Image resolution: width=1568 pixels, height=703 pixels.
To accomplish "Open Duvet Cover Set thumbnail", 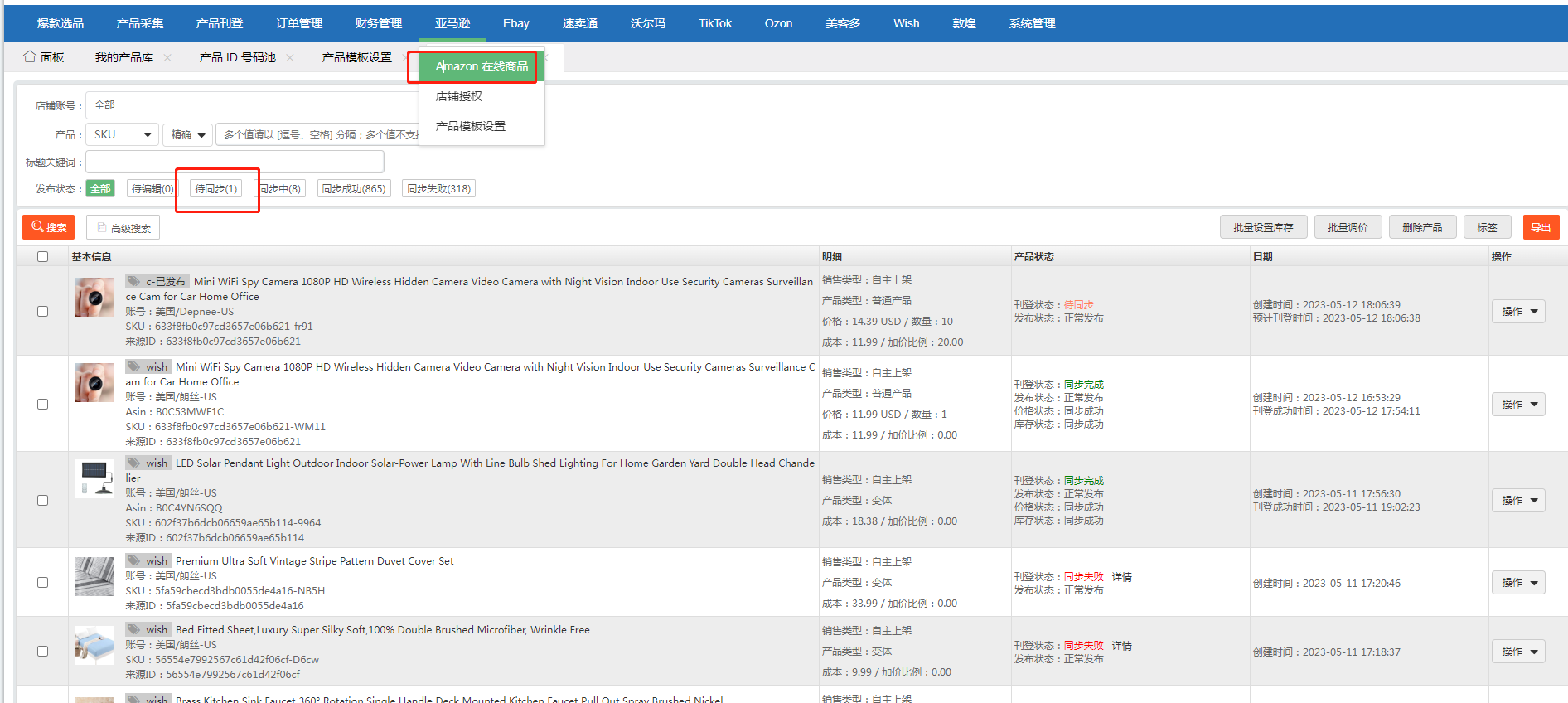I will pyautogui.click(x=94, y=576).
